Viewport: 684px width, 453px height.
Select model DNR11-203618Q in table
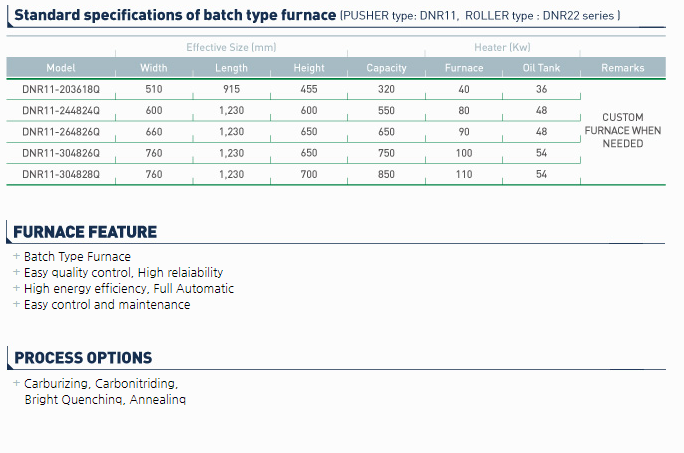(x=61, y=89)
